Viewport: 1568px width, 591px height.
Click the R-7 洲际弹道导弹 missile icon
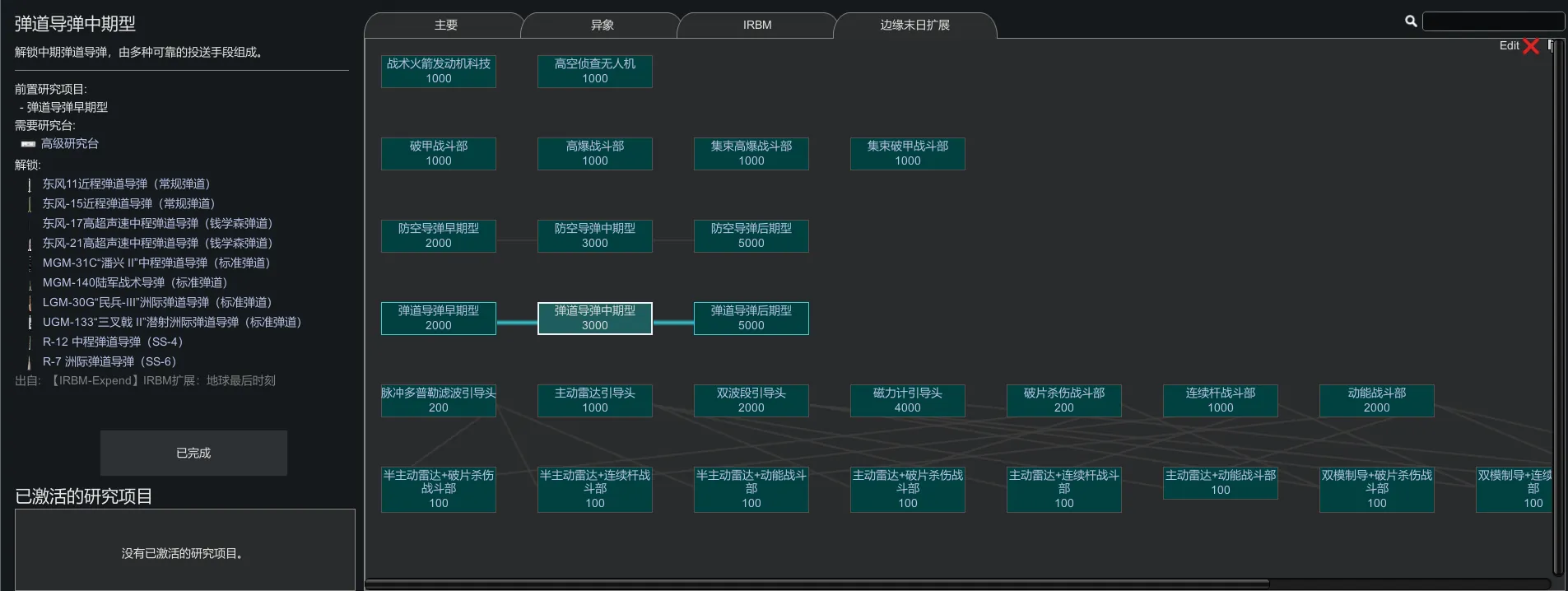pyautogui.click(x=30, y=362)
